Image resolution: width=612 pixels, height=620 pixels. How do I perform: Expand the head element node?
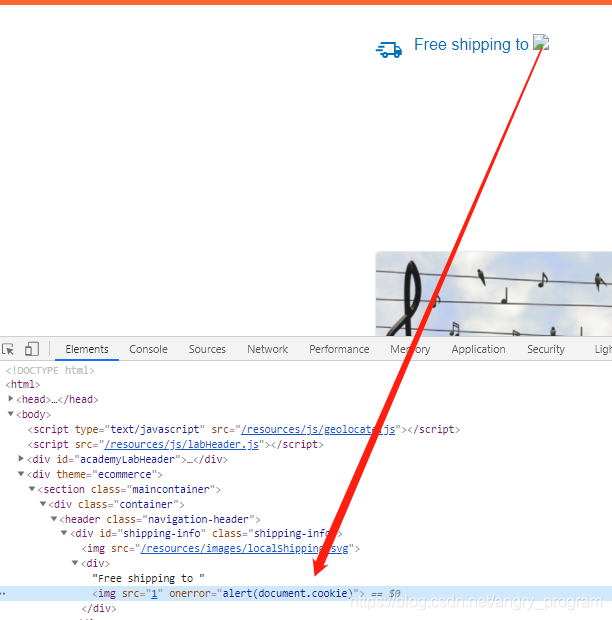[x=11, y=399]
